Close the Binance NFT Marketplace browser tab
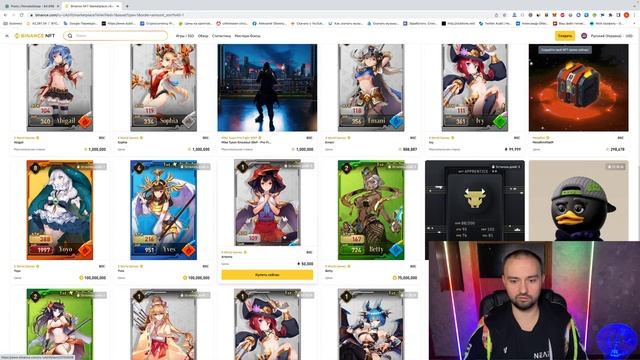The height and width of the screenshot is (360, 640). [x=118, y=6]
